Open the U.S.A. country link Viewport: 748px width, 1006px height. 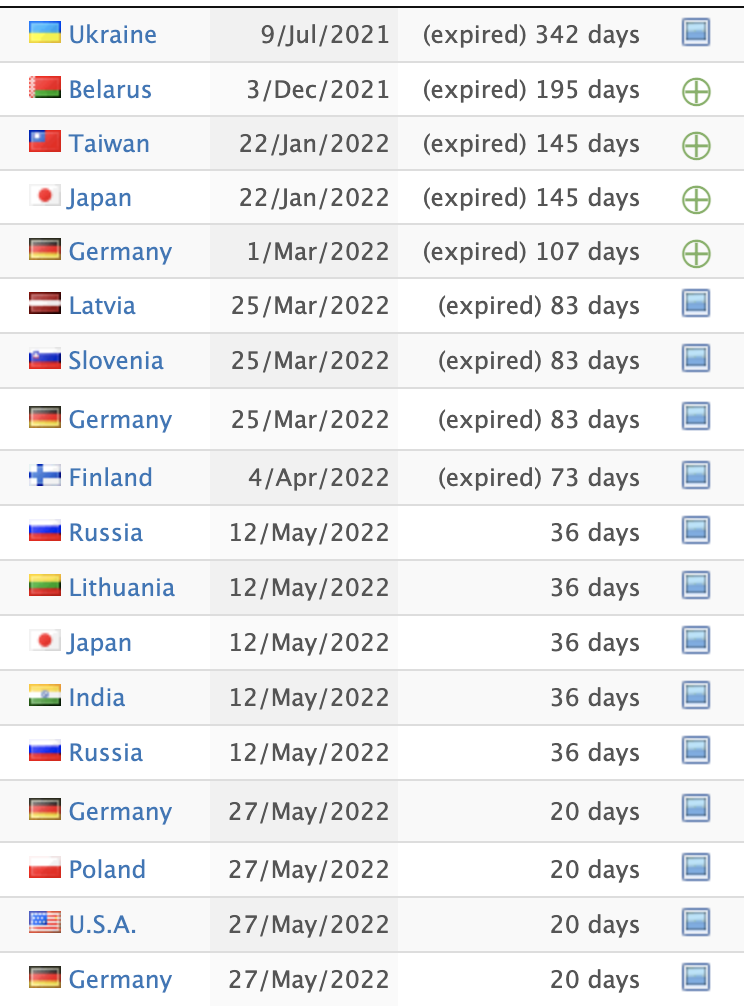pyautogui.click(x=102, y=925)
